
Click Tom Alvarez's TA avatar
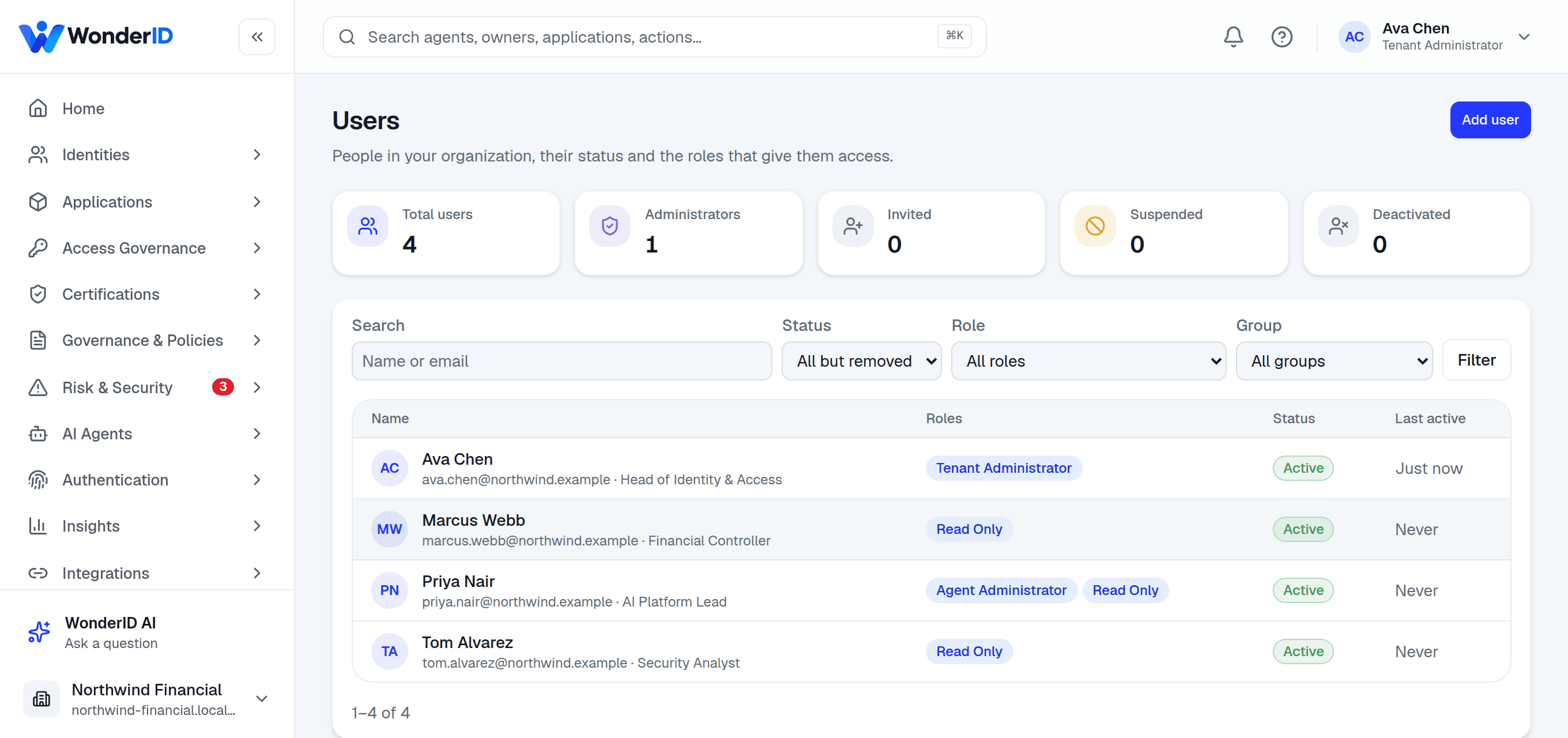390,651
